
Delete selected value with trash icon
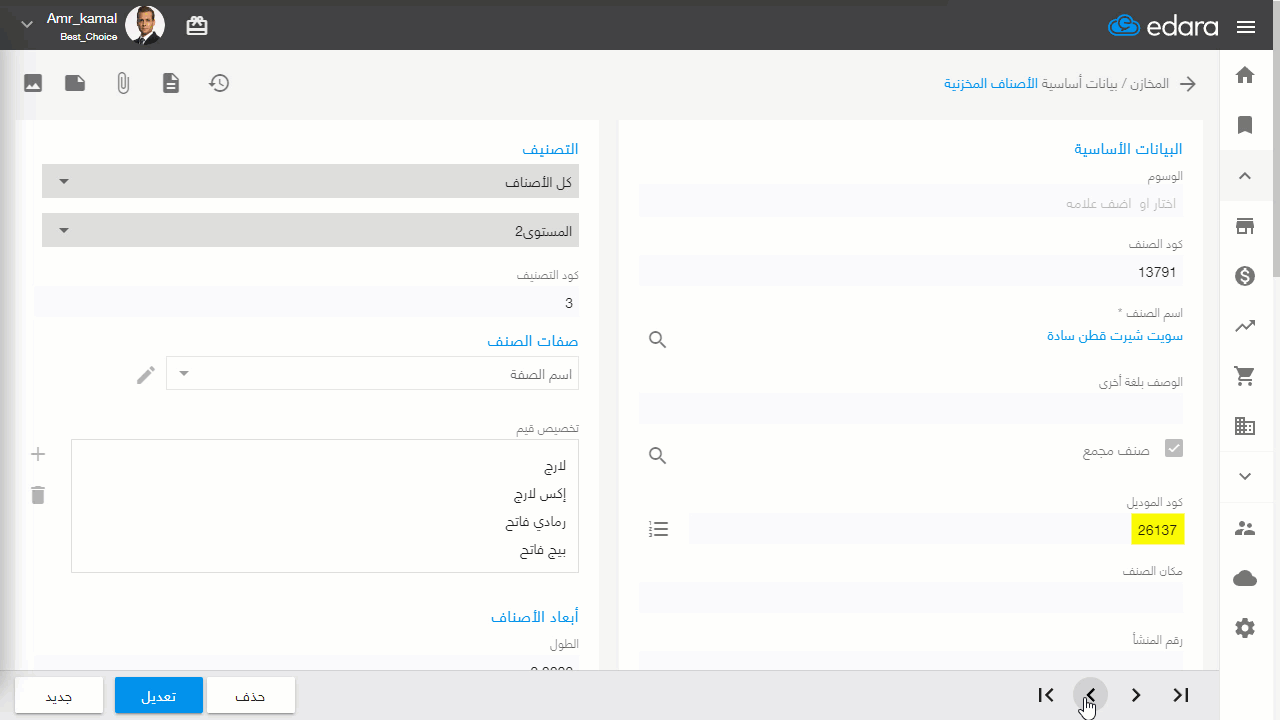38,495
